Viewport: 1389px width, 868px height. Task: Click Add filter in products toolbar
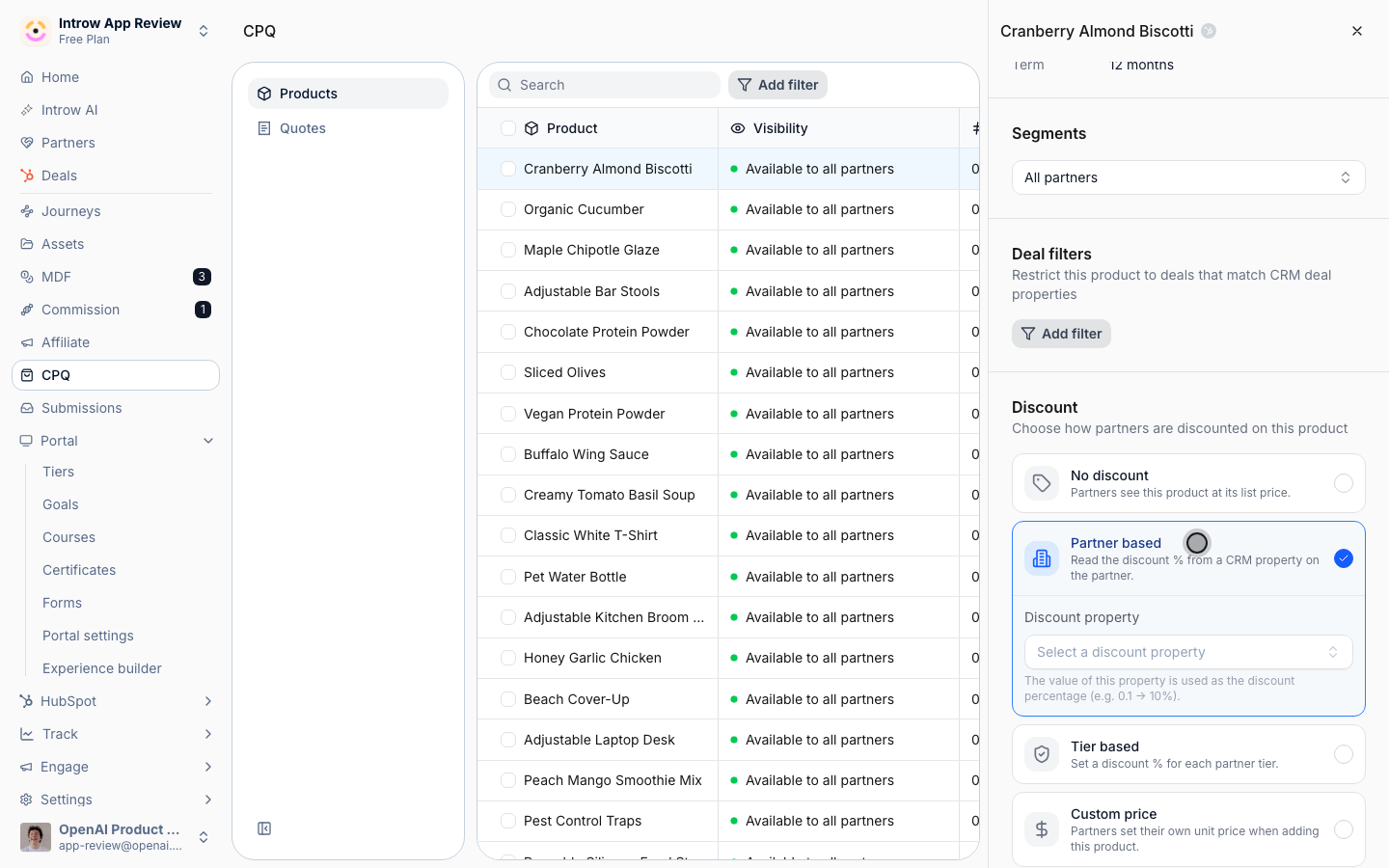(777, 85)
